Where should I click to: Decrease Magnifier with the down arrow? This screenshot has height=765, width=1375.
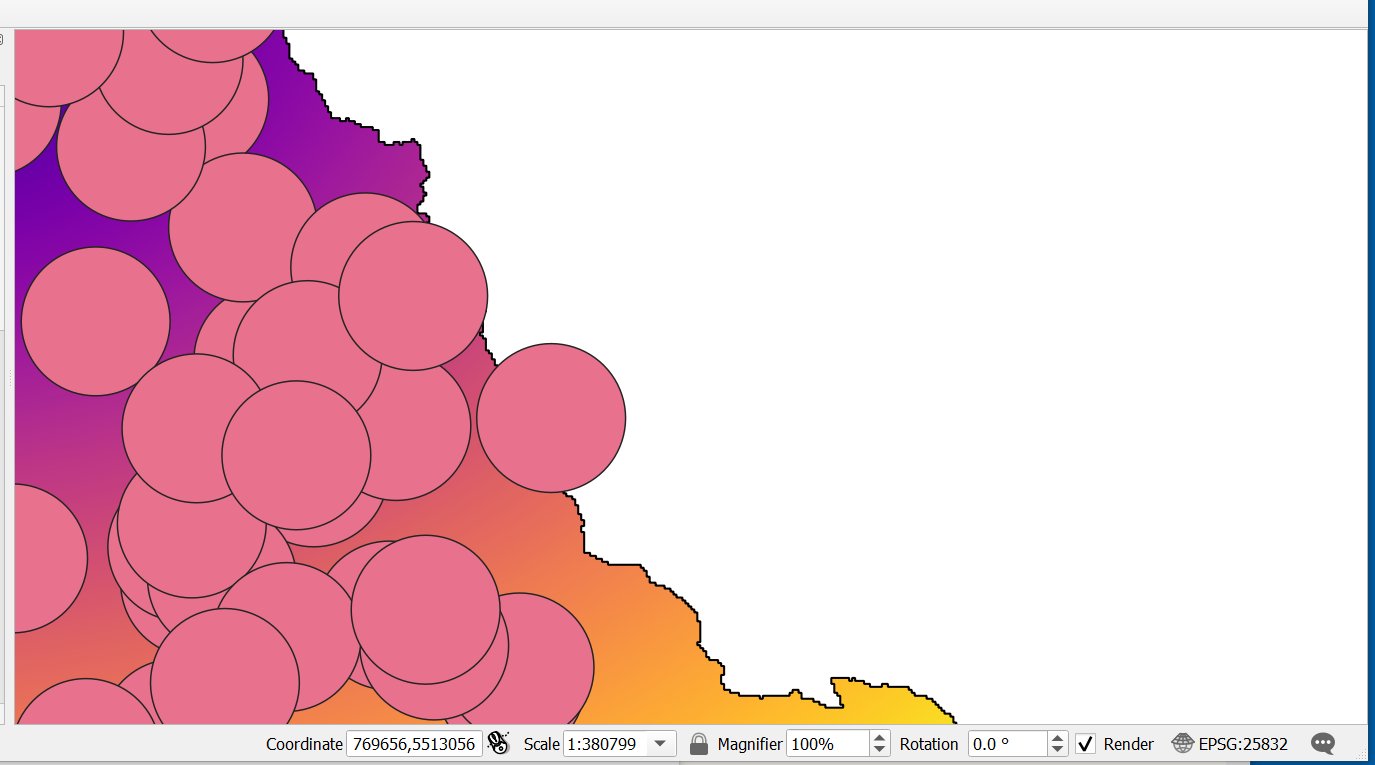coord(880,750)
